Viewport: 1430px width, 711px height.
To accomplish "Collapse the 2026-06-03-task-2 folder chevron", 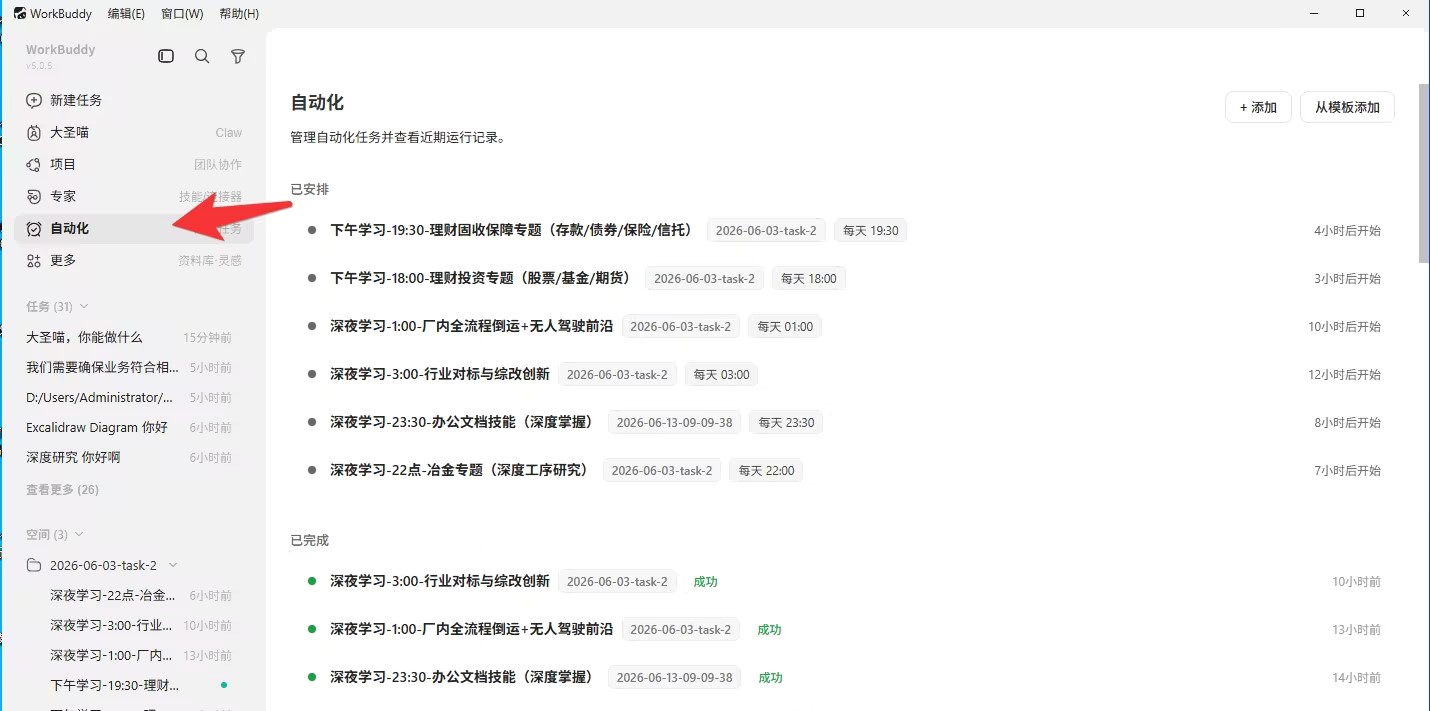I will (173, 565).
